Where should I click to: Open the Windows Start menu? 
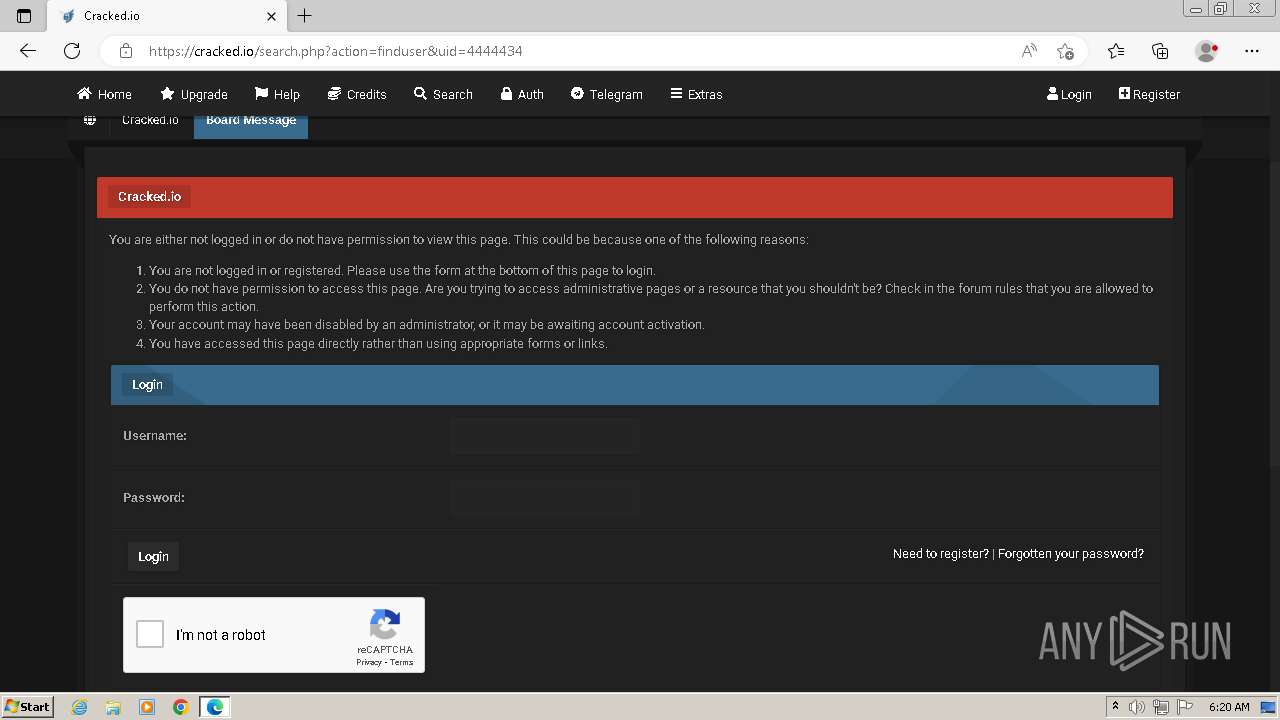click(27, 706)
